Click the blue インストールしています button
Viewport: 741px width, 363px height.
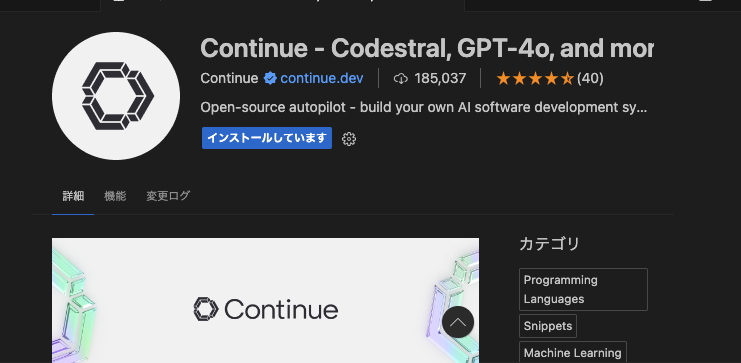(x=267, y=138)
